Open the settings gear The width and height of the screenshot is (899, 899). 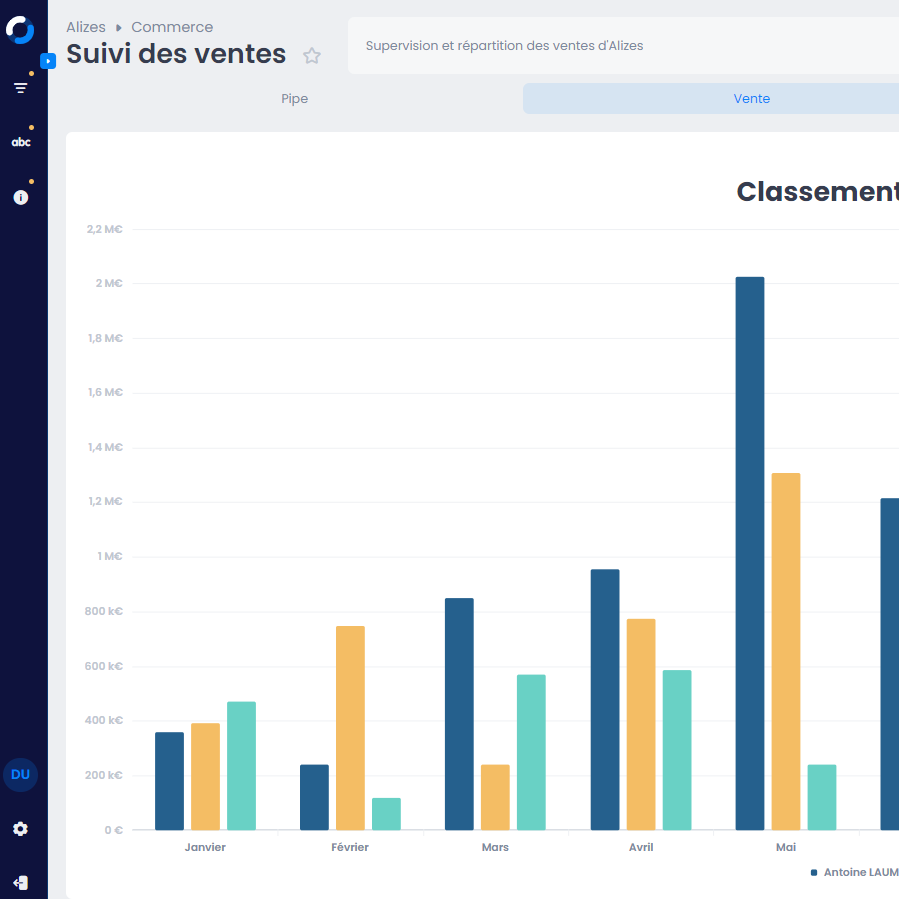[x=20, y=829]
